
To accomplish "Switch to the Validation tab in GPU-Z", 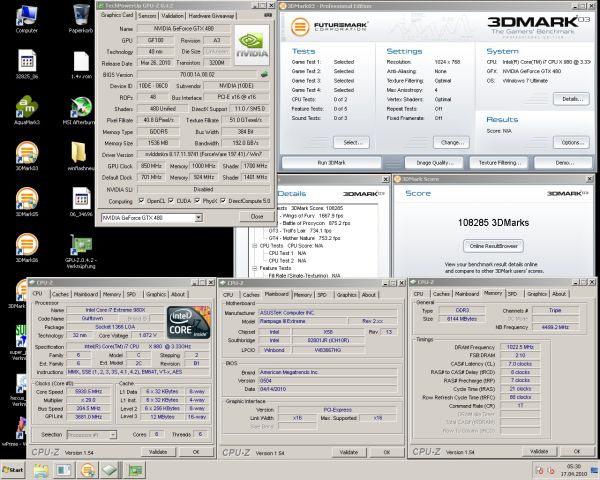I will (172, 16).
